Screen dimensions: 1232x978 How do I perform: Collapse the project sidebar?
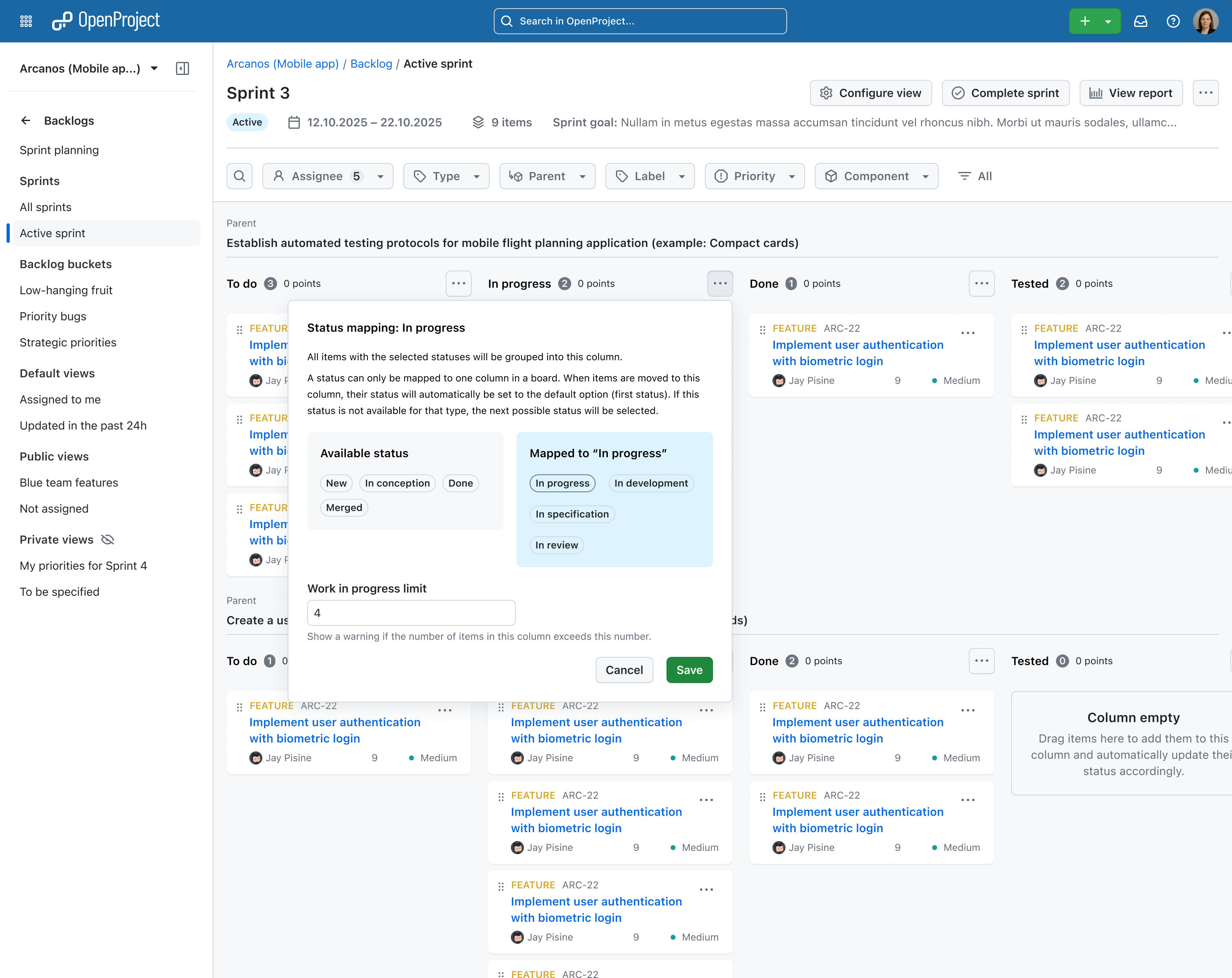click(x=183, y=68)
